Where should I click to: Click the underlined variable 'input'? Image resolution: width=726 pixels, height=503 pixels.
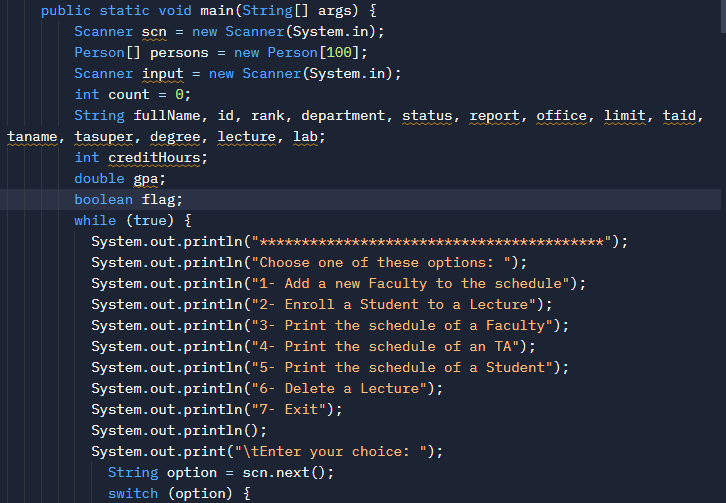[x=162, y=74]
